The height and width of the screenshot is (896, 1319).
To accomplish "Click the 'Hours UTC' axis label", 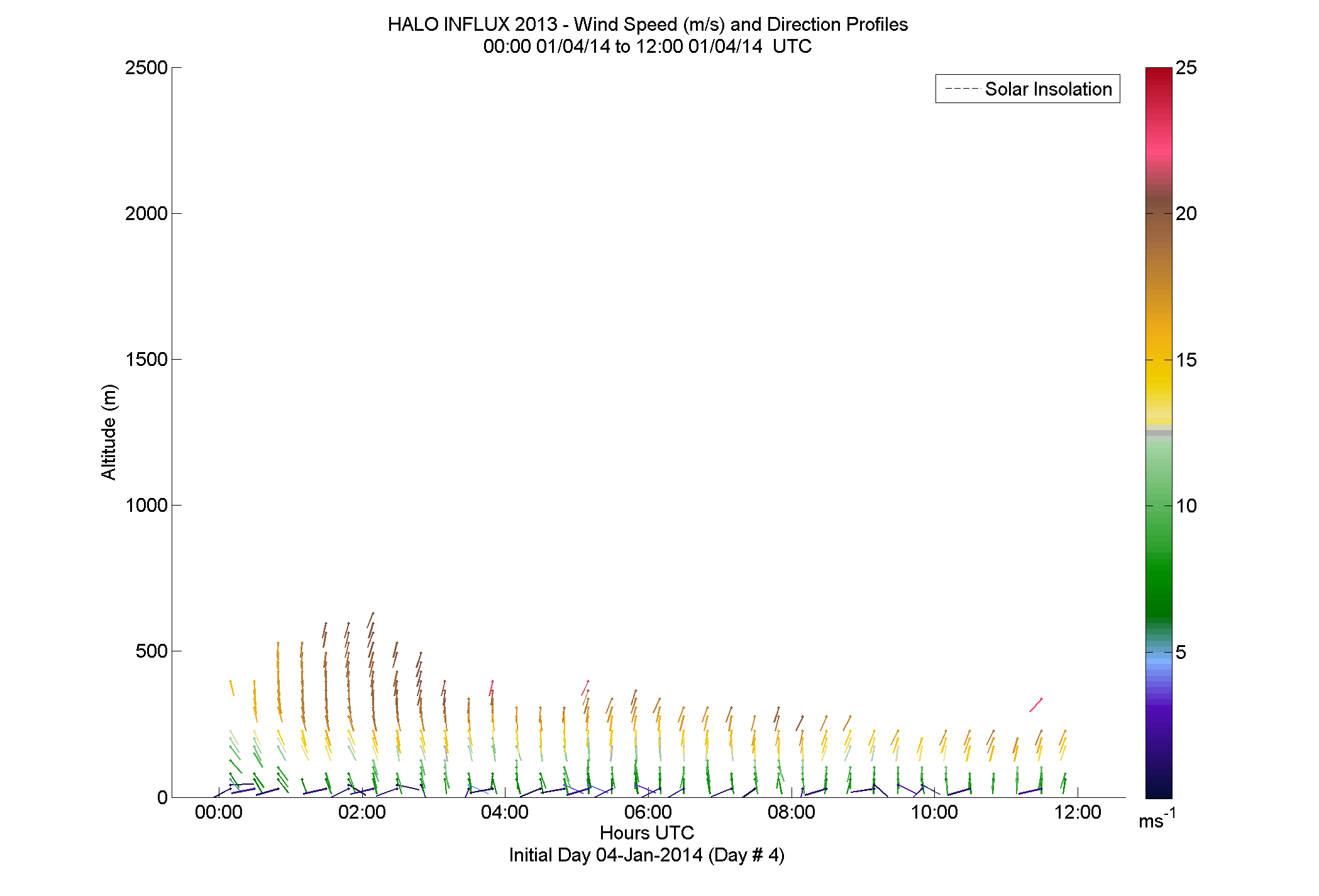I will 647,832.
